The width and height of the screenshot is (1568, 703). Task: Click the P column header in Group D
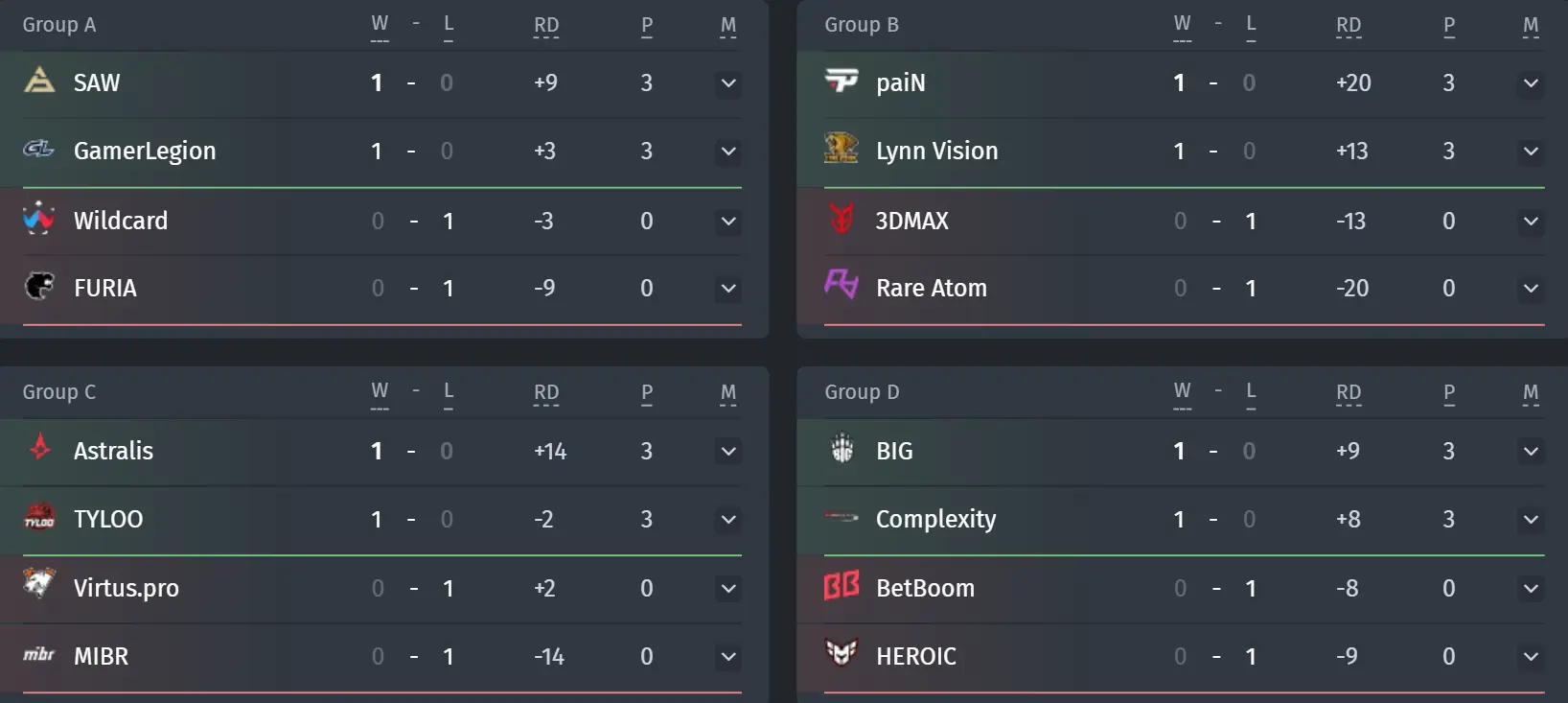click(x=1449, y=393)
